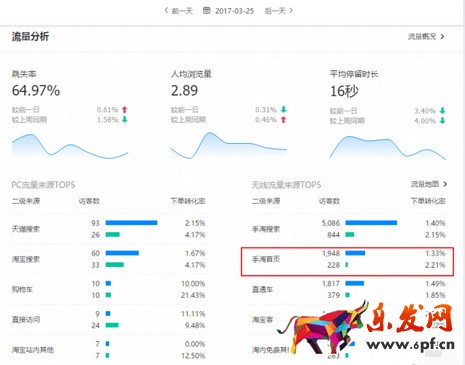Select the 手淘首页 source row label
This screenshot has width=465, height=365.
click(266, 259)
